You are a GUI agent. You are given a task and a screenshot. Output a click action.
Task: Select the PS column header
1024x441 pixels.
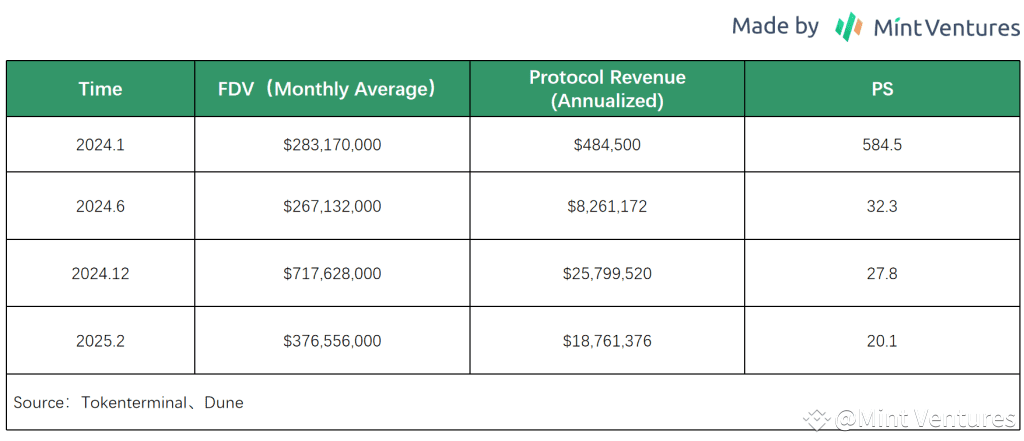(882, 89)
